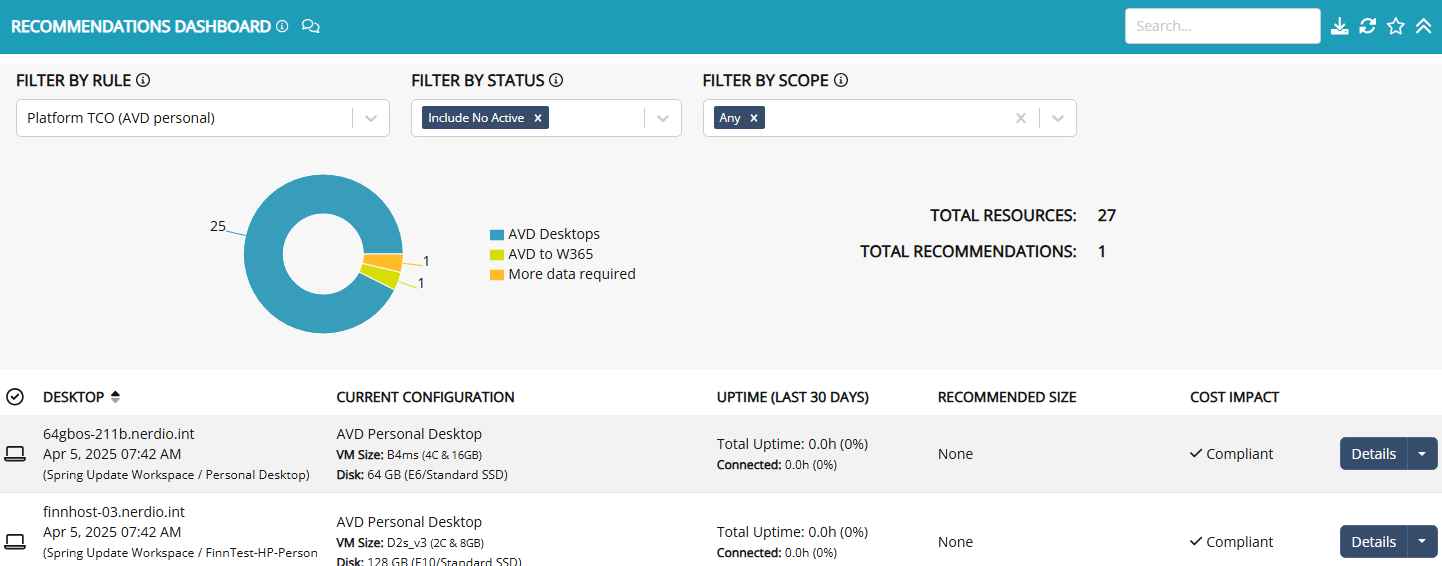The height and width of the screenshot is (566, 1442).
Task: Click the Cost Impact column header
Action: (1235, 397)
